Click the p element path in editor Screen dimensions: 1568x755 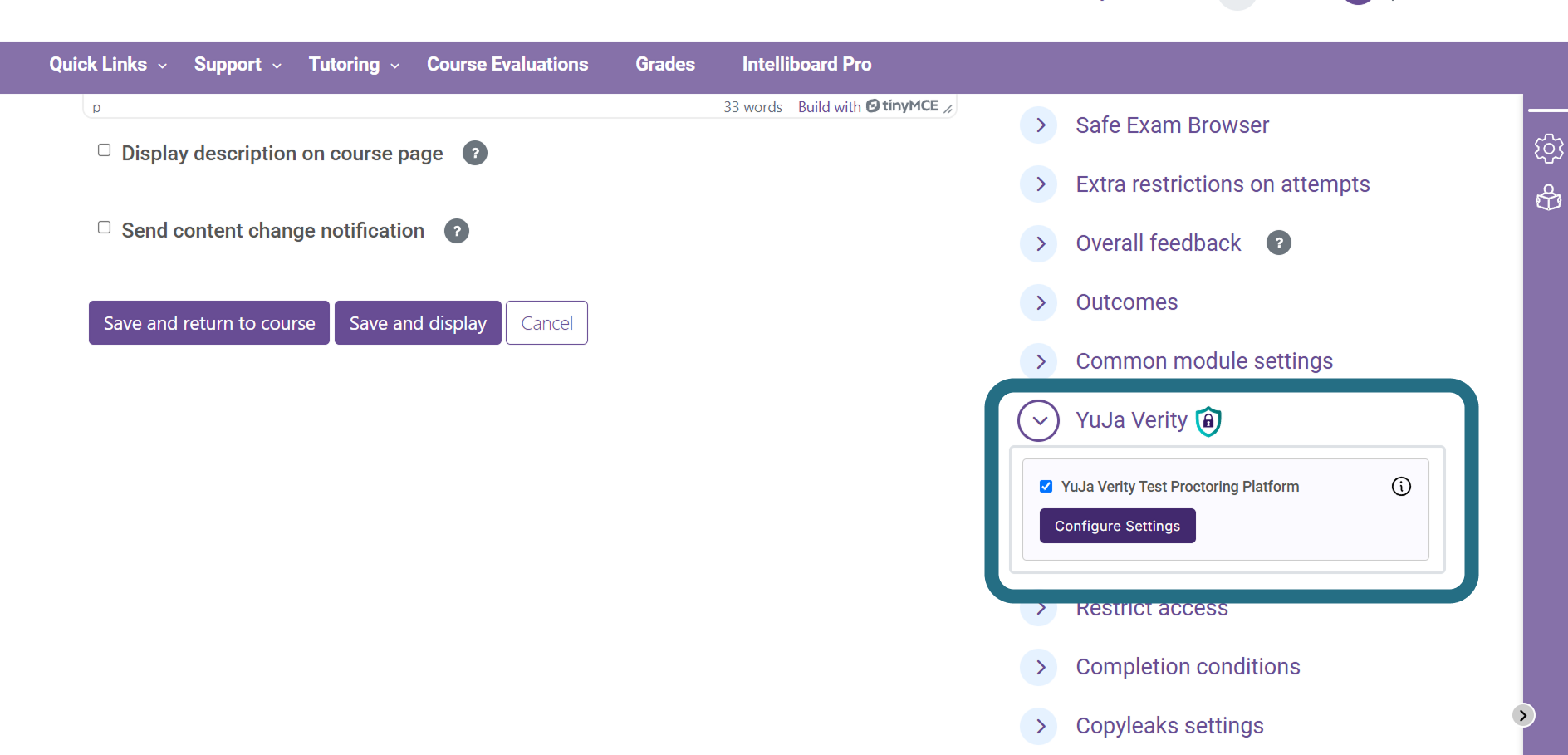96,107
